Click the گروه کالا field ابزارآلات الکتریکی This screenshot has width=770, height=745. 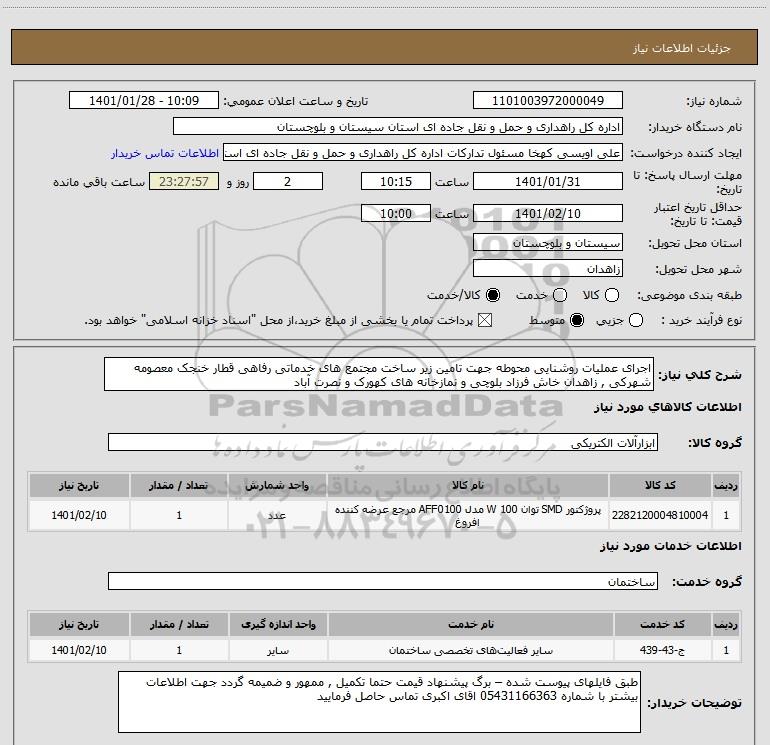[x=383, y=442]
